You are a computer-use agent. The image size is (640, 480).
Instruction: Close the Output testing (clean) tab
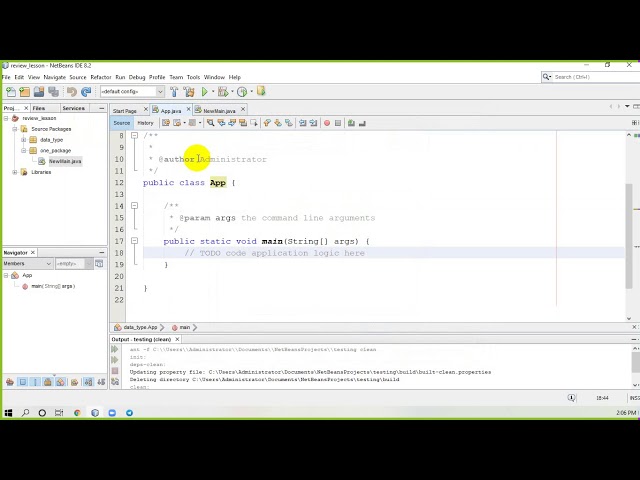(177, 339)
